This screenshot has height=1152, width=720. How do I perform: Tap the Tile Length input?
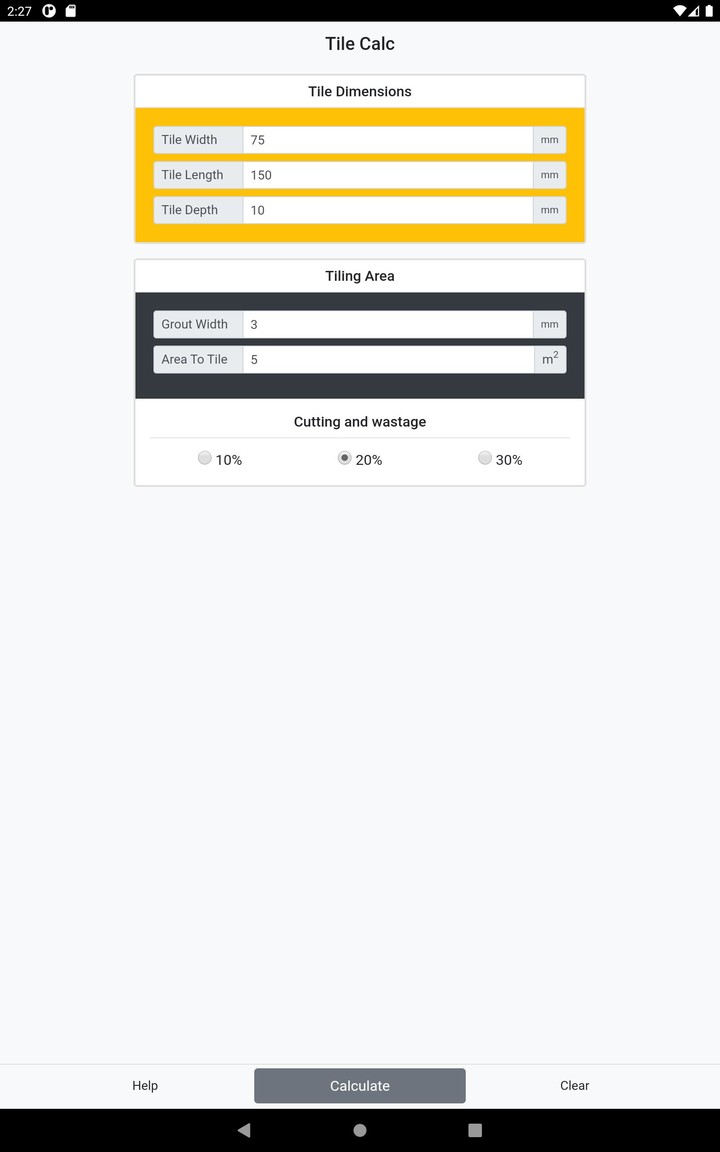(387, 175)
